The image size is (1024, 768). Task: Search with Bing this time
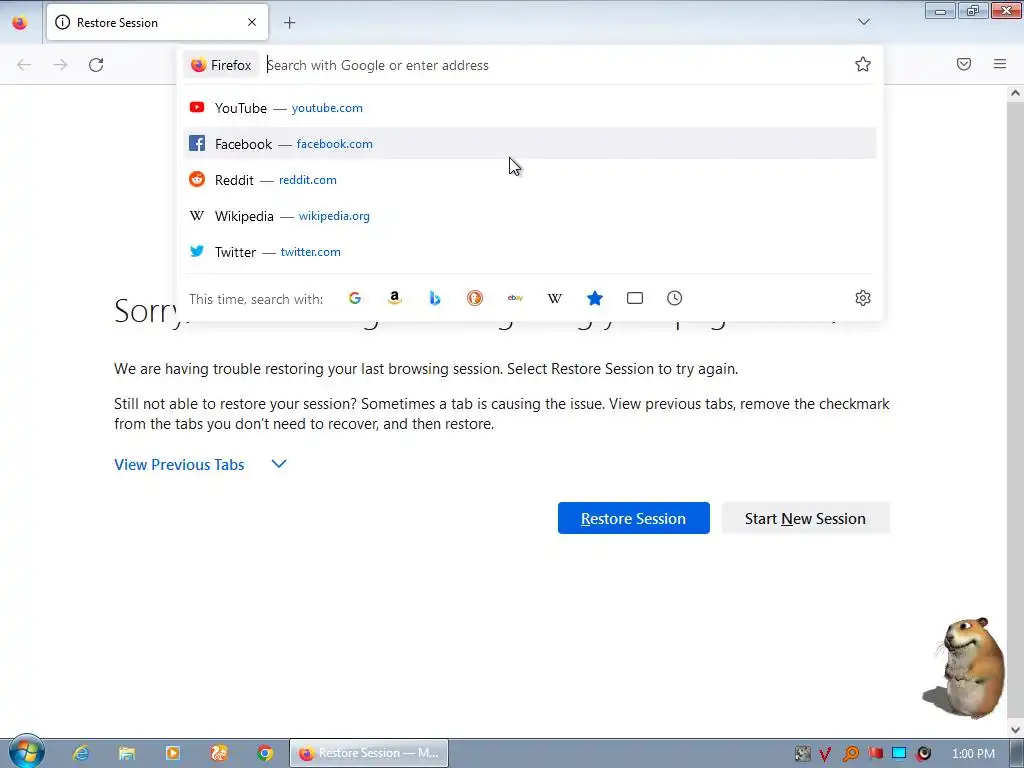pyautogui.click(x=435, y=298)
